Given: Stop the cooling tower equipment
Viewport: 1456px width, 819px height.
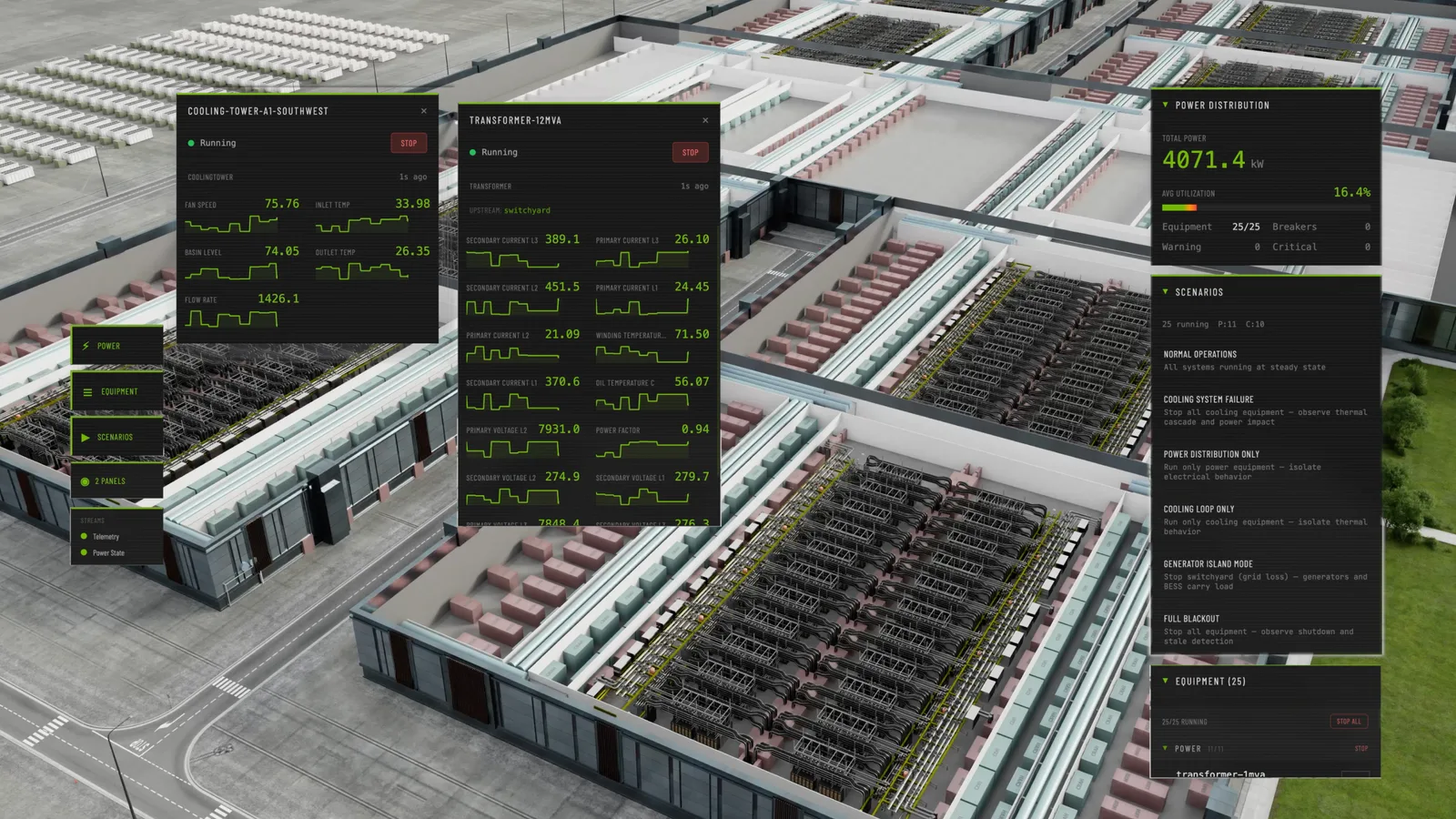Looking at the screenshot, I should point(409,143).
